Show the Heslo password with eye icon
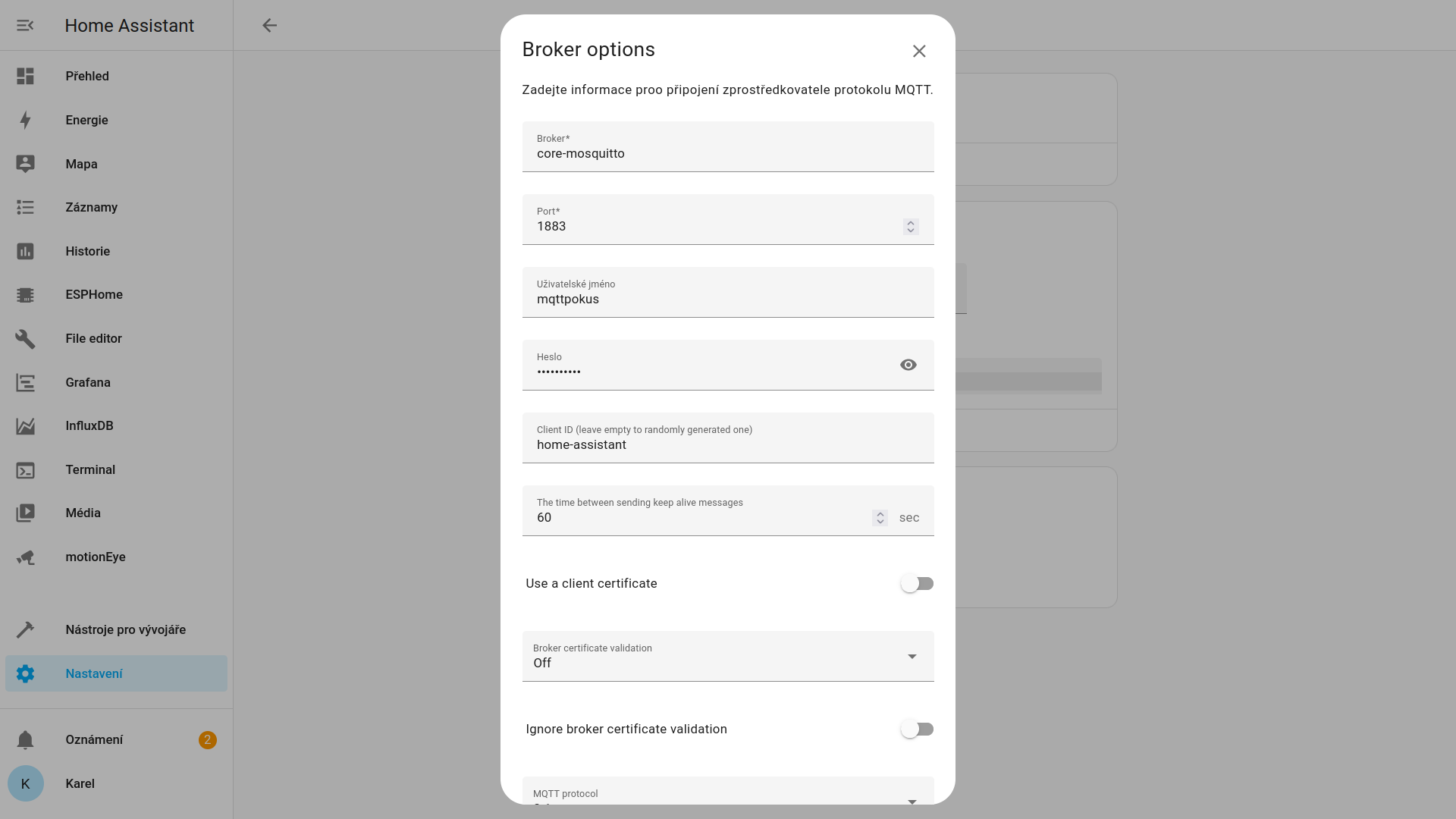The image size is (1456, 819). click(908, 366)
